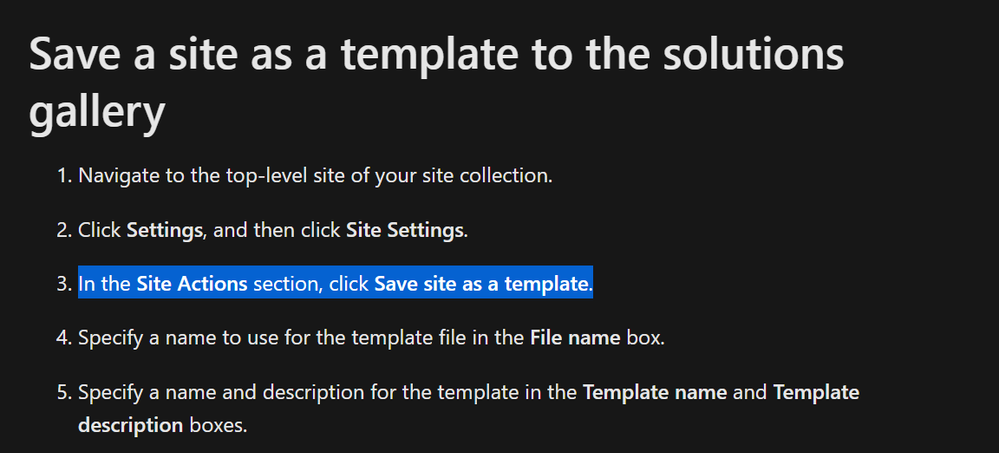Viewport: 999px width, 453px height.
Task: Click the bold "File name" text
Action: 575,338
